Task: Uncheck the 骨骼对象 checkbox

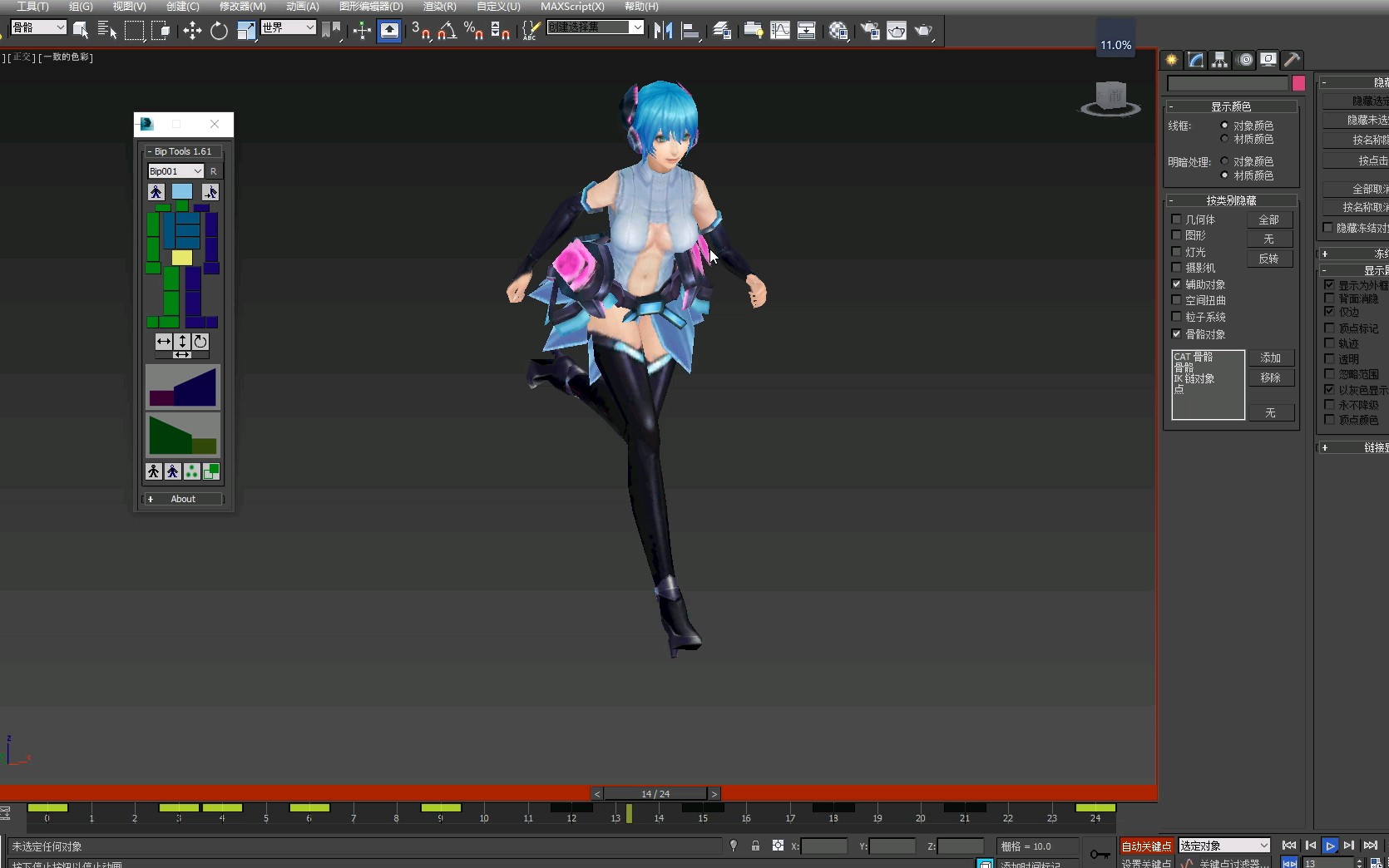Action: pyautogui.click(x=1176, y=333)
